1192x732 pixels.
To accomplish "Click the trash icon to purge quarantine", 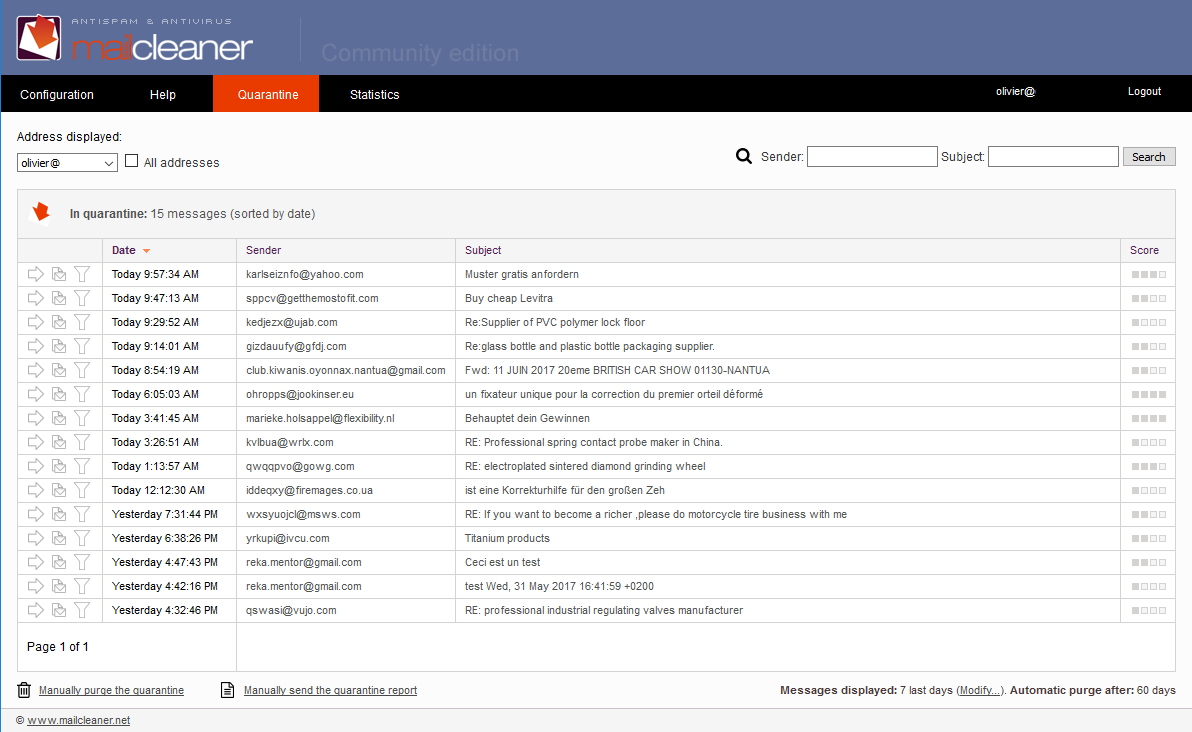I will click(x=22, y=690).
